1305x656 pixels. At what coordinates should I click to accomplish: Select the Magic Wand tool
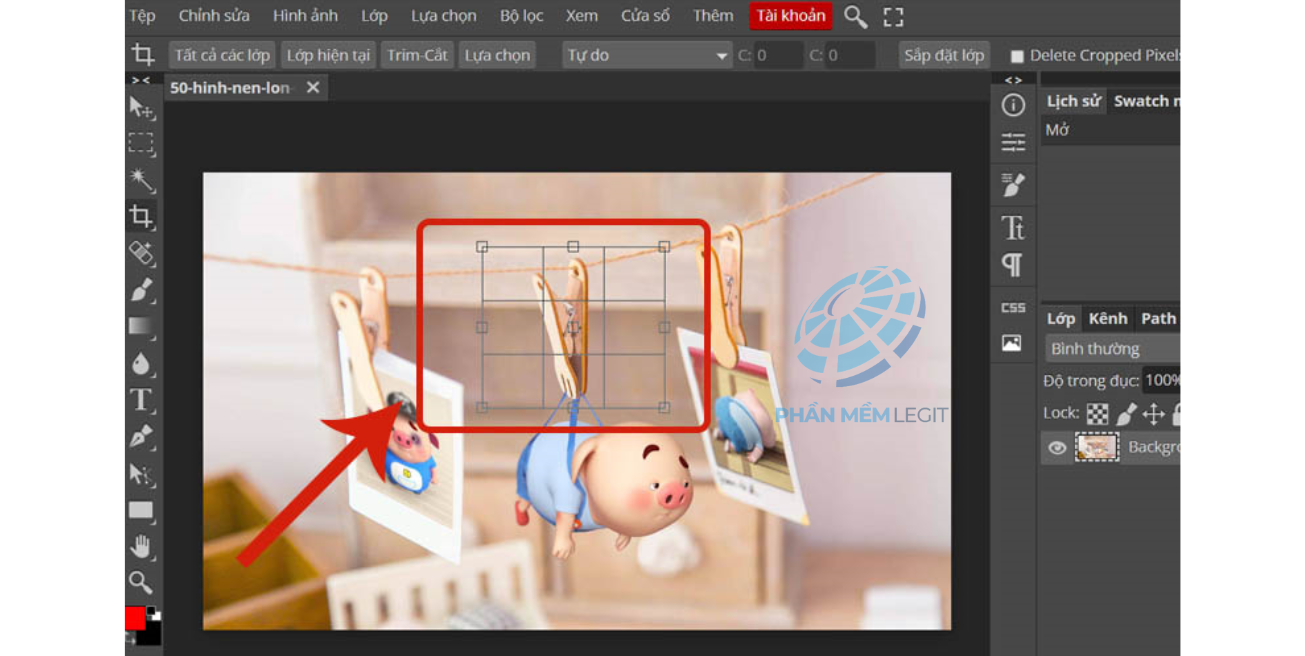[x=141, y=180]
